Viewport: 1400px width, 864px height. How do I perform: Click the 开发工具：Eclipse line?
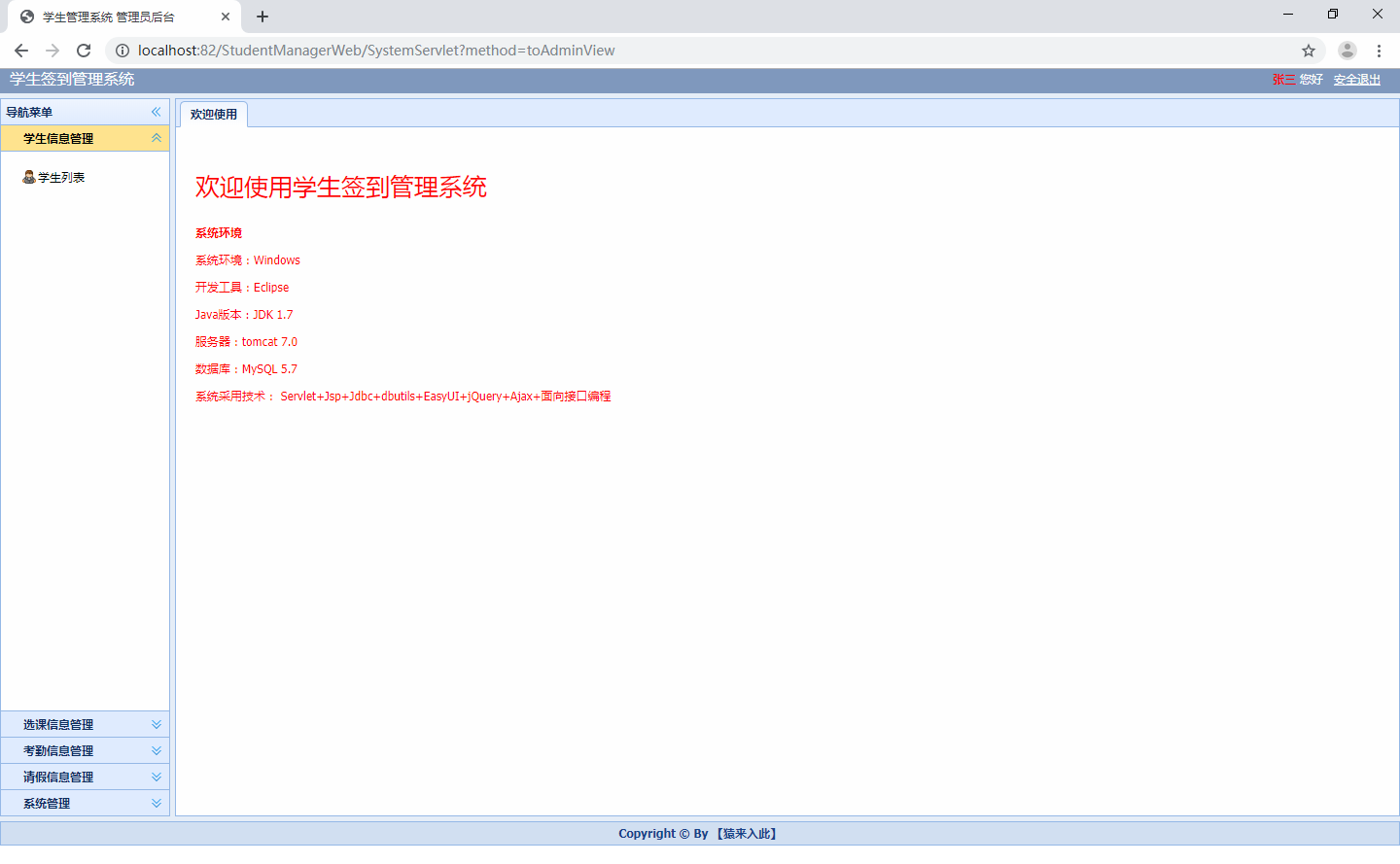pyautogui.click(x=242, y=288)
